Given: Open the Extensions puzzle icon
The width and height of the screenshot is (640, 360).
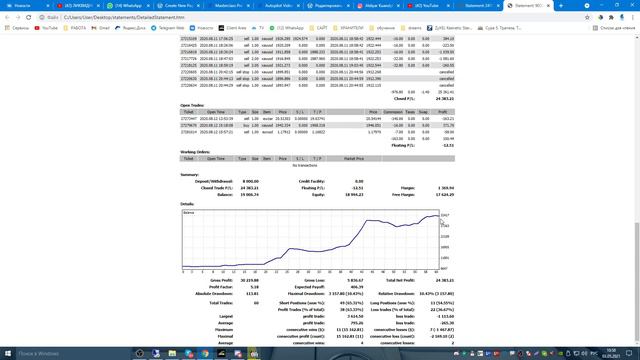Looking at the screenshot, I should click(611, 18).
